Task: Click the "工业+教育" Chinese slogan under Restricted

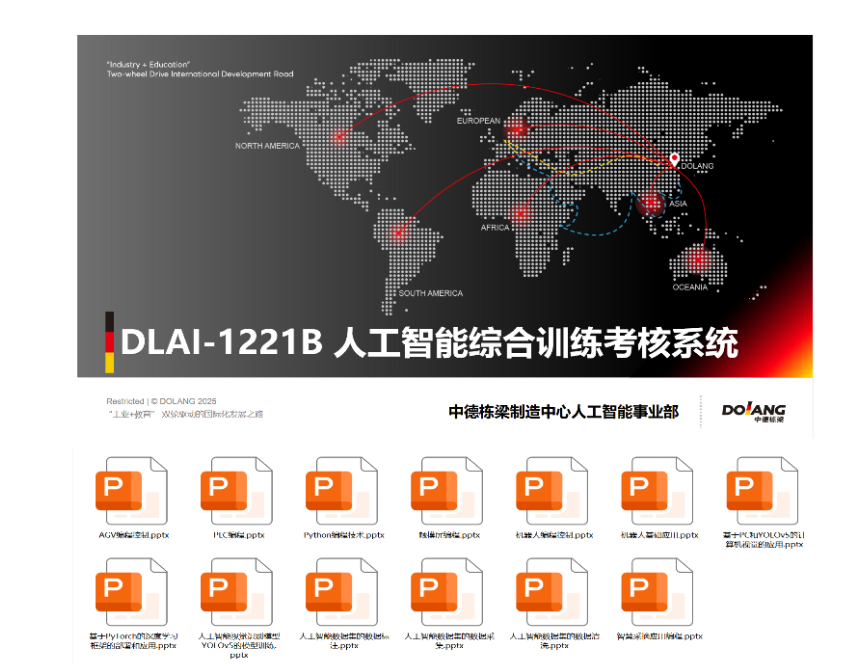Action: pyautogui.click(x=185, y=414)
